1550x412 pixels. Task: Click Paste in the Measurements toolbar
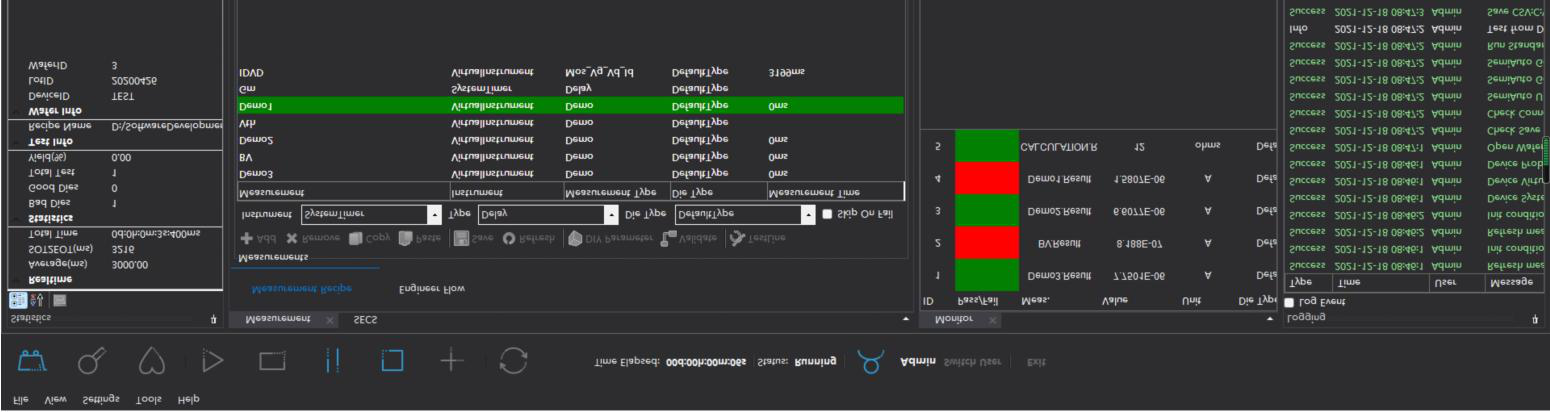click(x=421, y=238)
